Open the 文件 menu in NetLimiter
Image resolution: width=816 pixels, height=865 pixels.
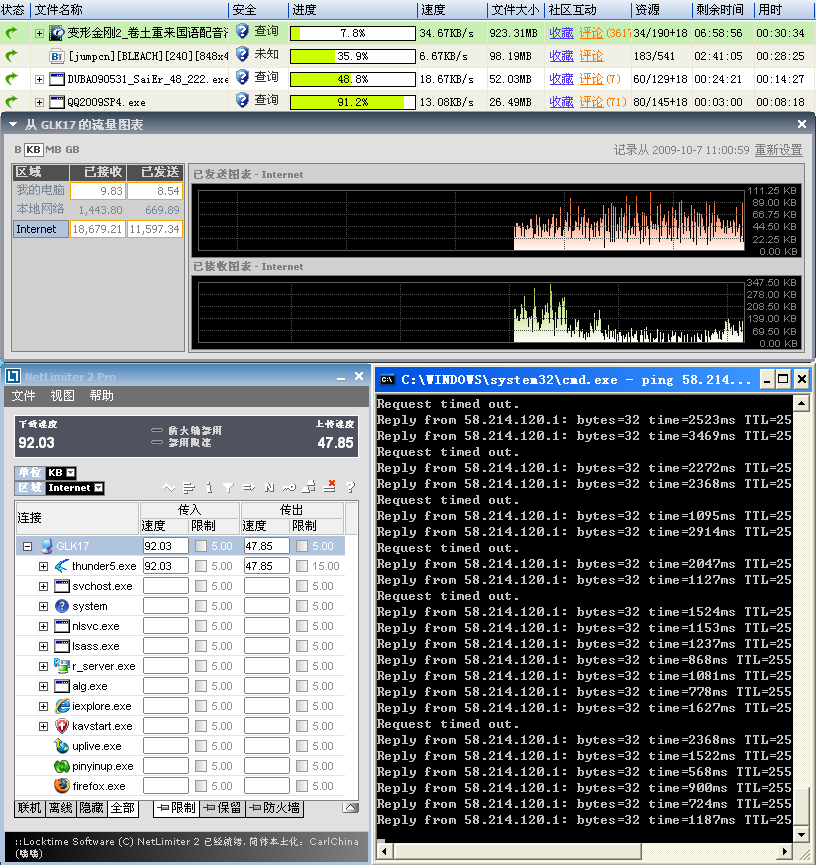tap(23, 396)
